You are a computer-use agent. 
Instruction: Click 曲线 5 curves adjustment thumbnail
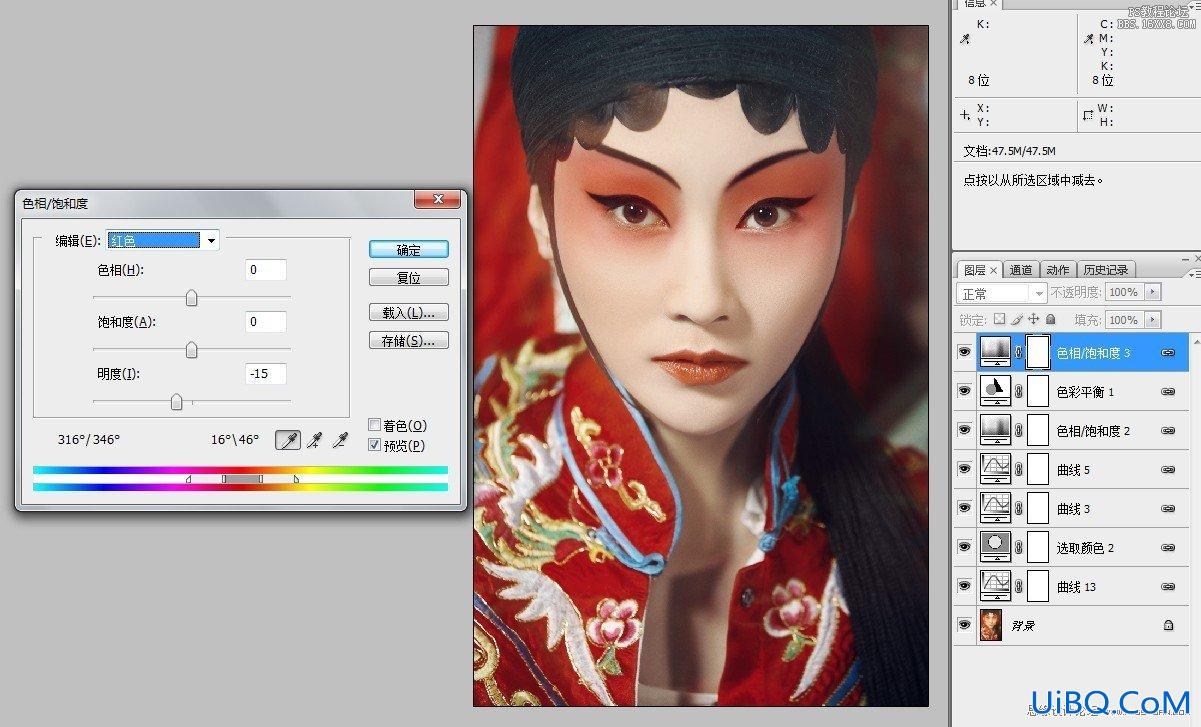[994, 469]
